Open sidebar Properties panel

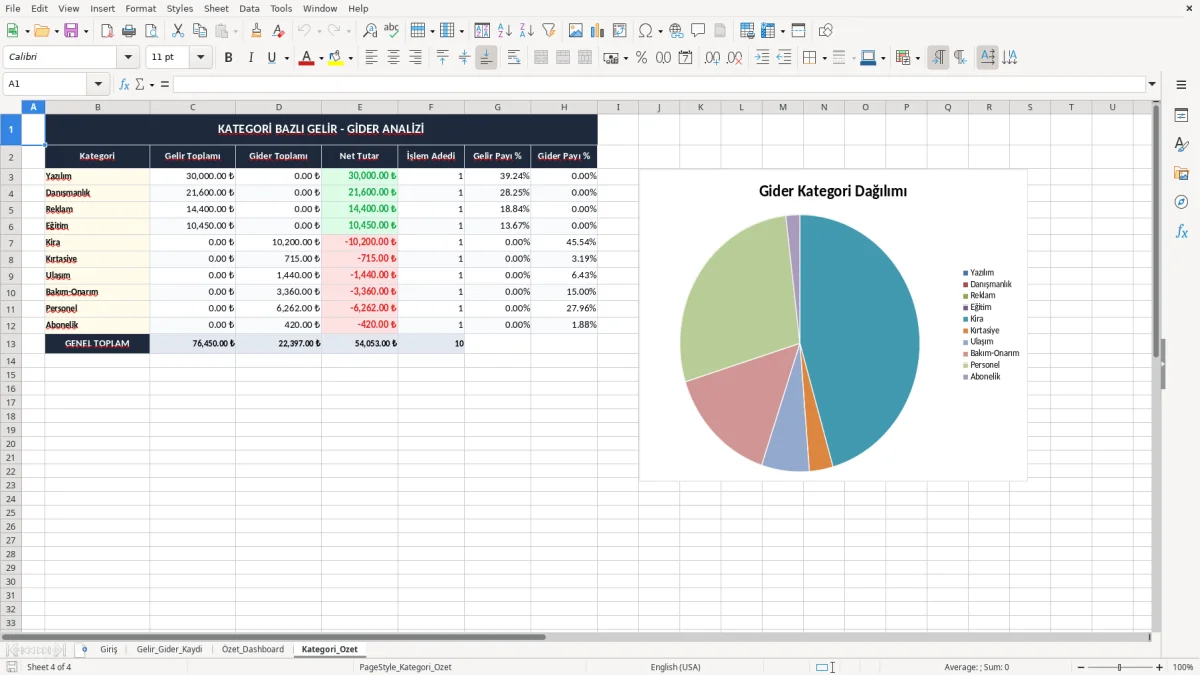(1181, 115)
